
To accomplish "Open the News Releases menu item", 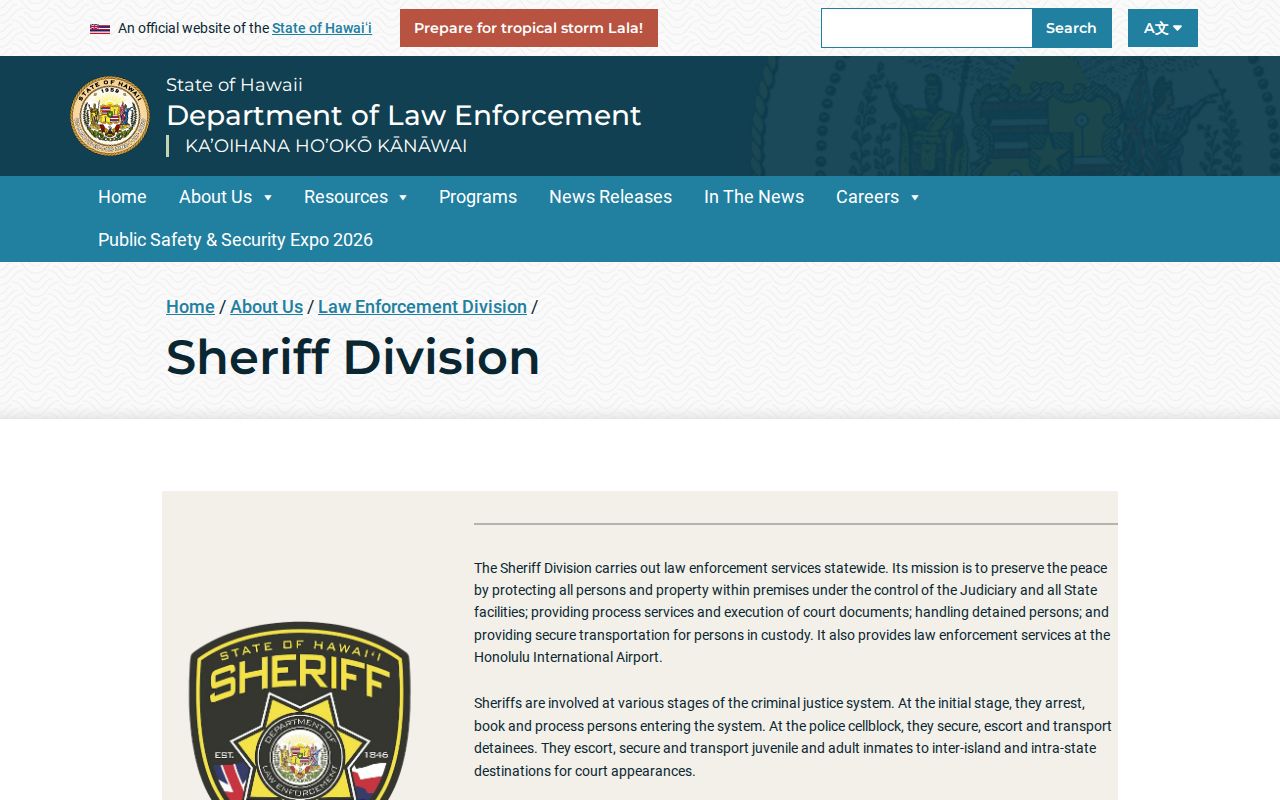I will (610, 197).
